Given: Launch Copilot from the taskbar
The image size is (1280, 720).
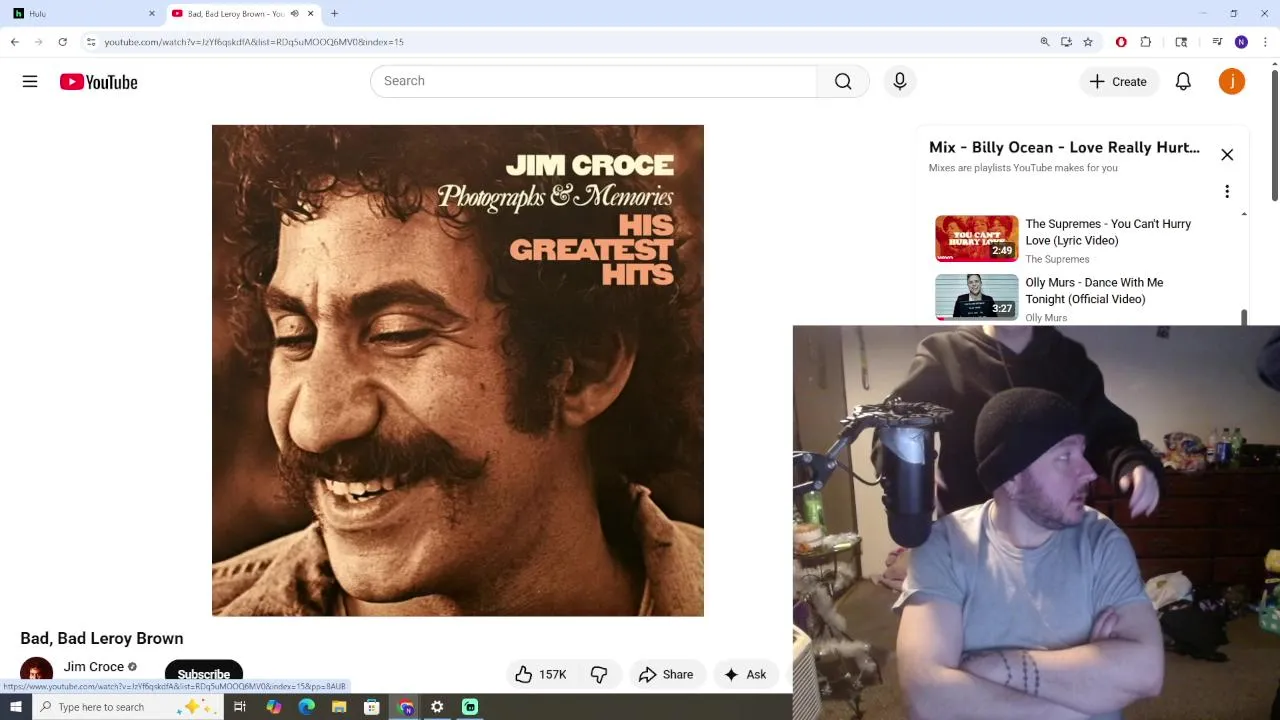Looking at the screenshot, I should coord(273,707).
